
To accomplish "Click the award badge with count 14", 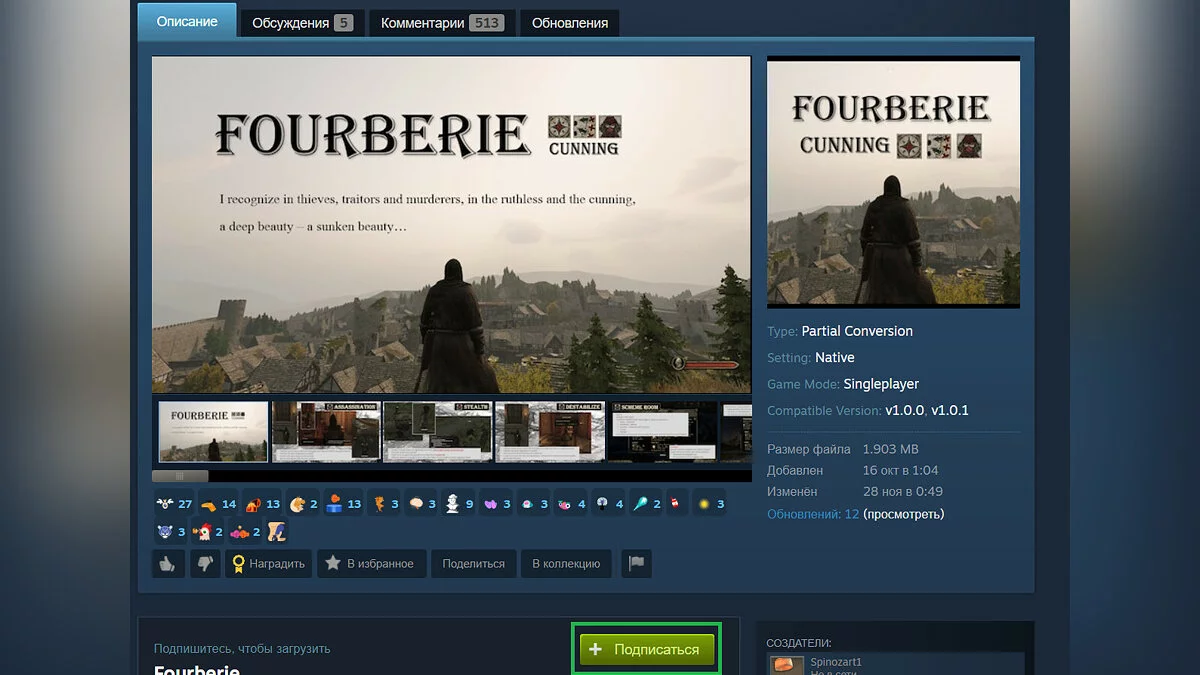I will pyautogui.click(x=209, y=505).
